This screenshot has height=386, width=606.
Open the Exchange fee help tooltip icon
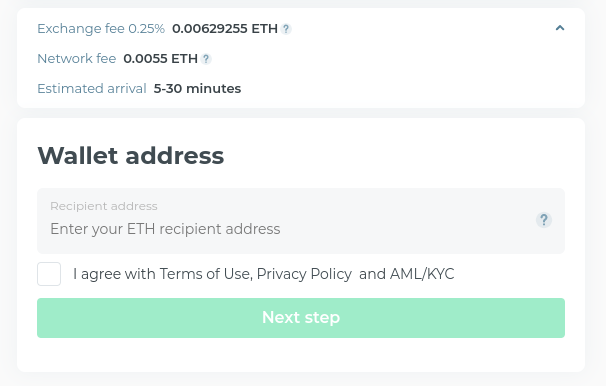[286, 29]
